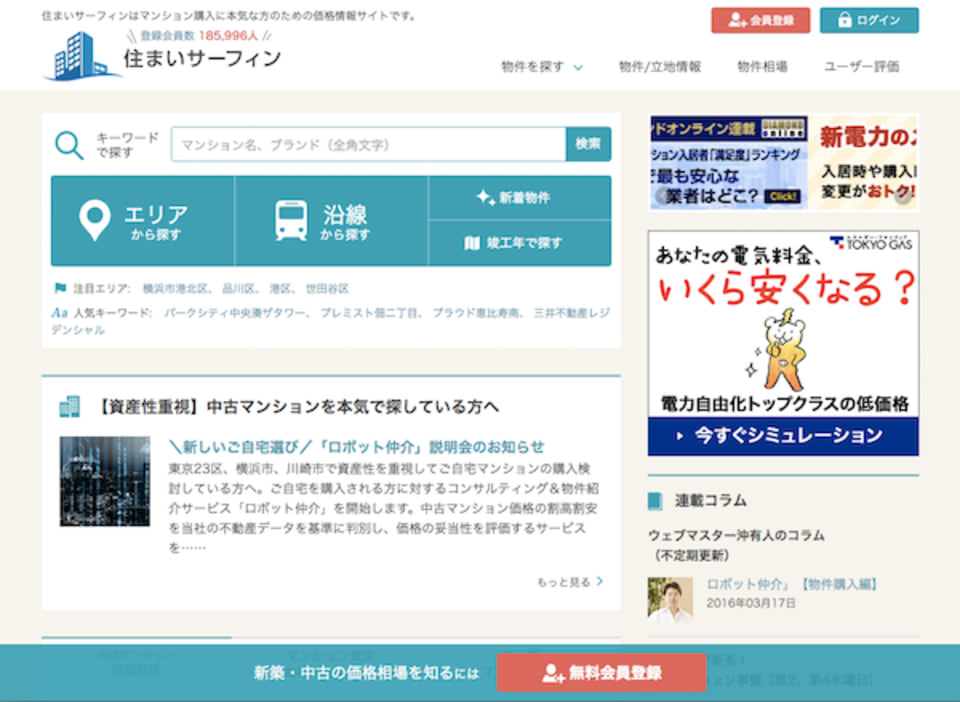Click the 横浜市港北区 area link
Viewport: 960px width, 702px height.
(x=175, y=288)
